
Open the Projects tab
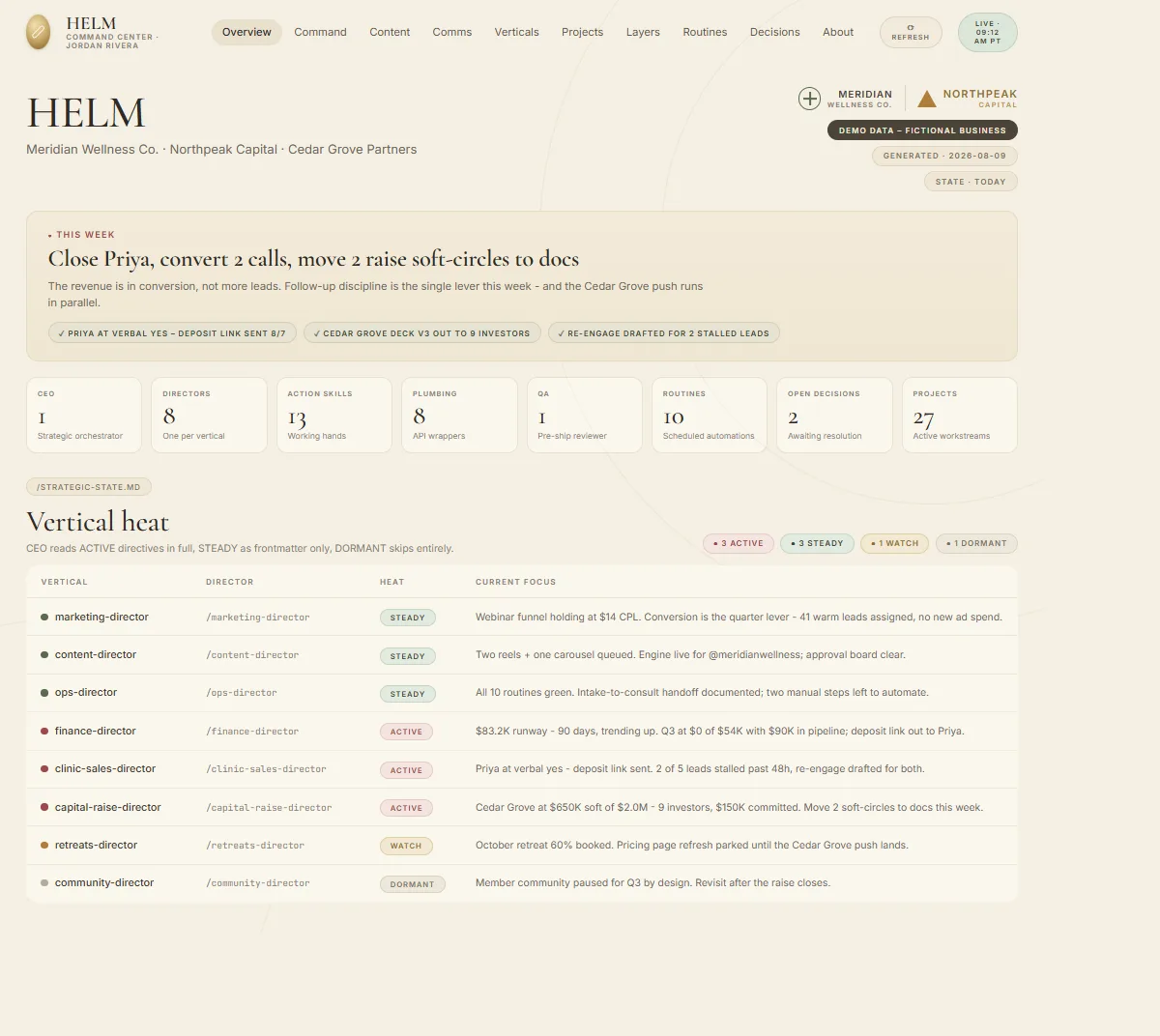582,32
